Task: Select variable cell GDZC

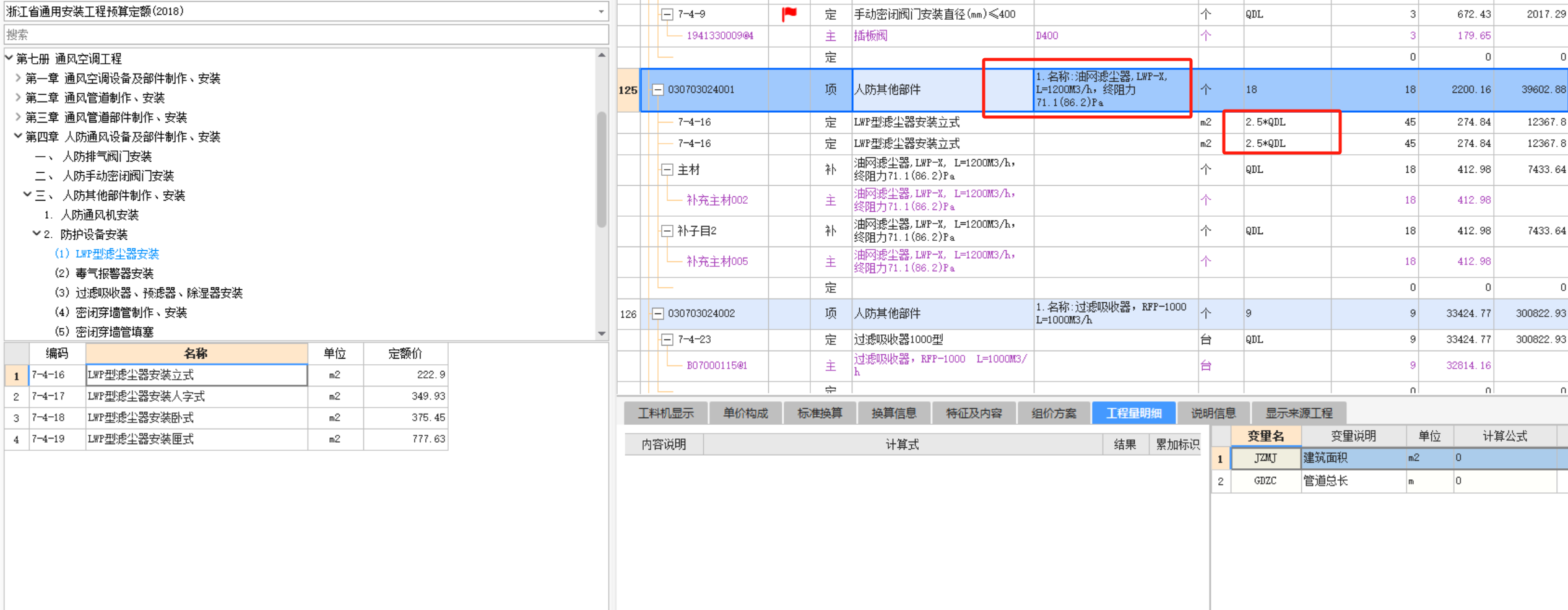Action: [1266, 481]
